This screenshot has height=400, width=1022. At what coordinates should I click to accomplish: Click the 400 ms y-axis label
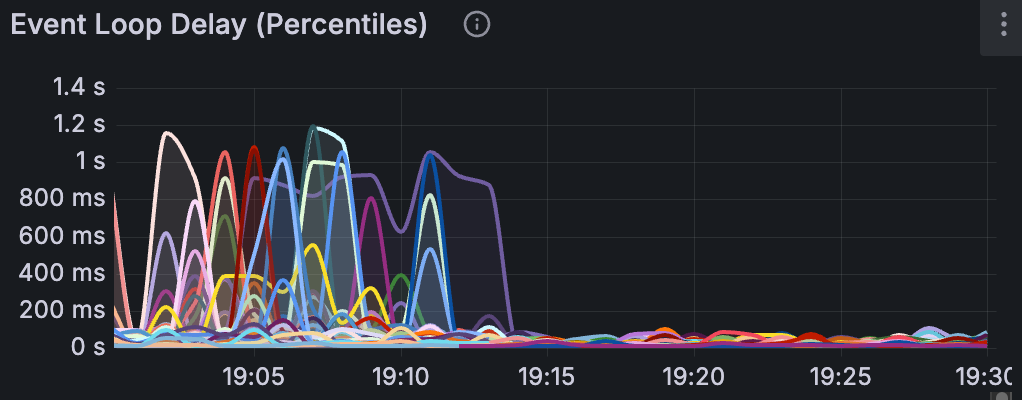(62, 272)
